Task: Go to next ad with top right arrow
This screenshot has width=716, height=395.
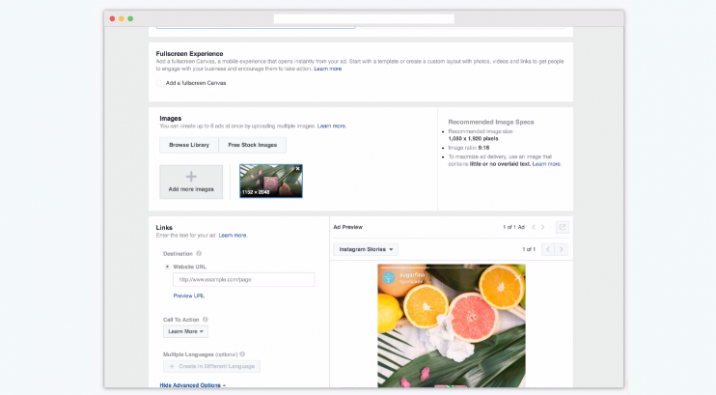Action: click(542, 227)
